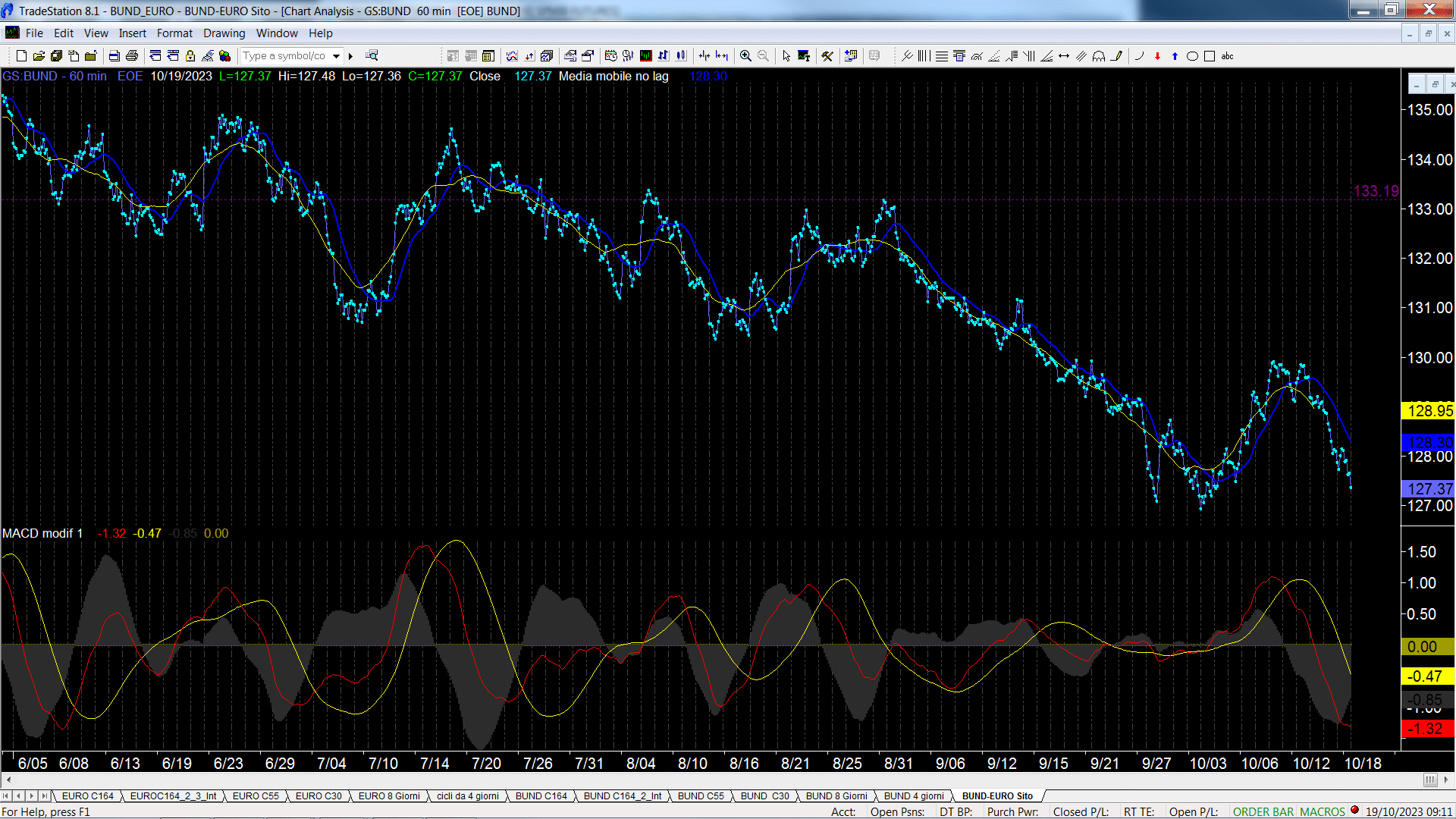Select the horizontal double-arrow drawing tool
This screenshot has width=1456, height=819.
click(1064, 56)
